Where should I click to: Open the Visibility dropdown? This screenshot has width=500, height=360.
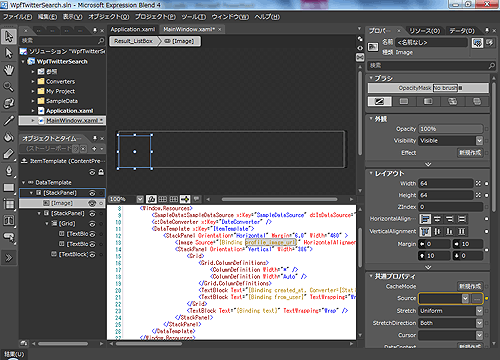point(479,141)
